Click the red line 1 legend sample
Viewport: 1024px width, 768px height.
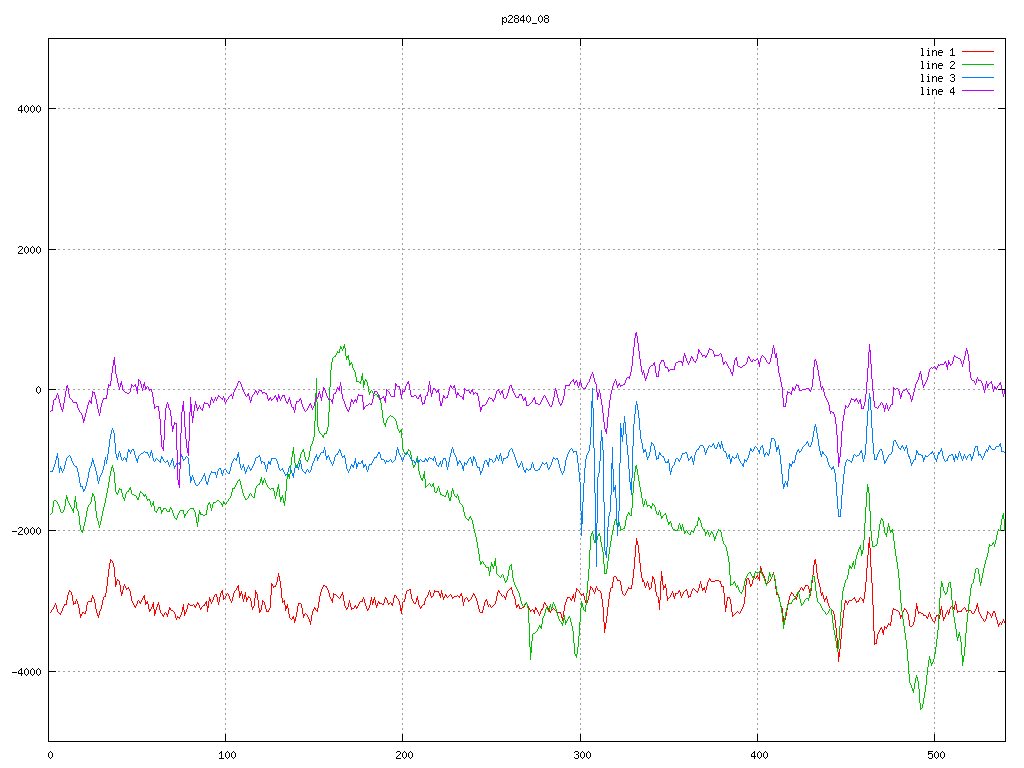coord(978,52)
